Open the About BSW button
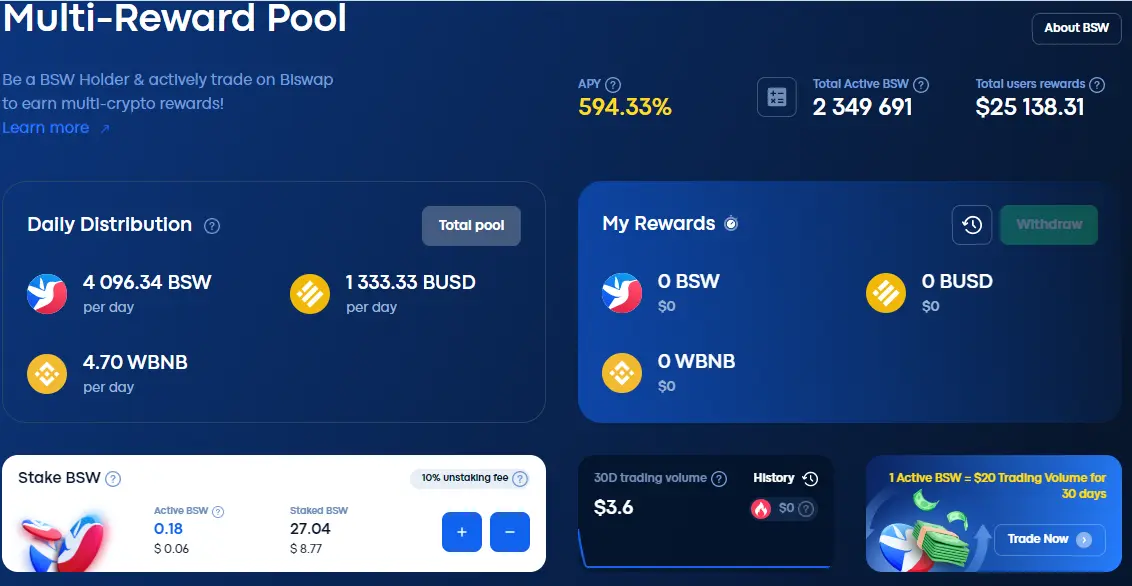Viewport: 1132px width, 586px height. pos(1076,29)
